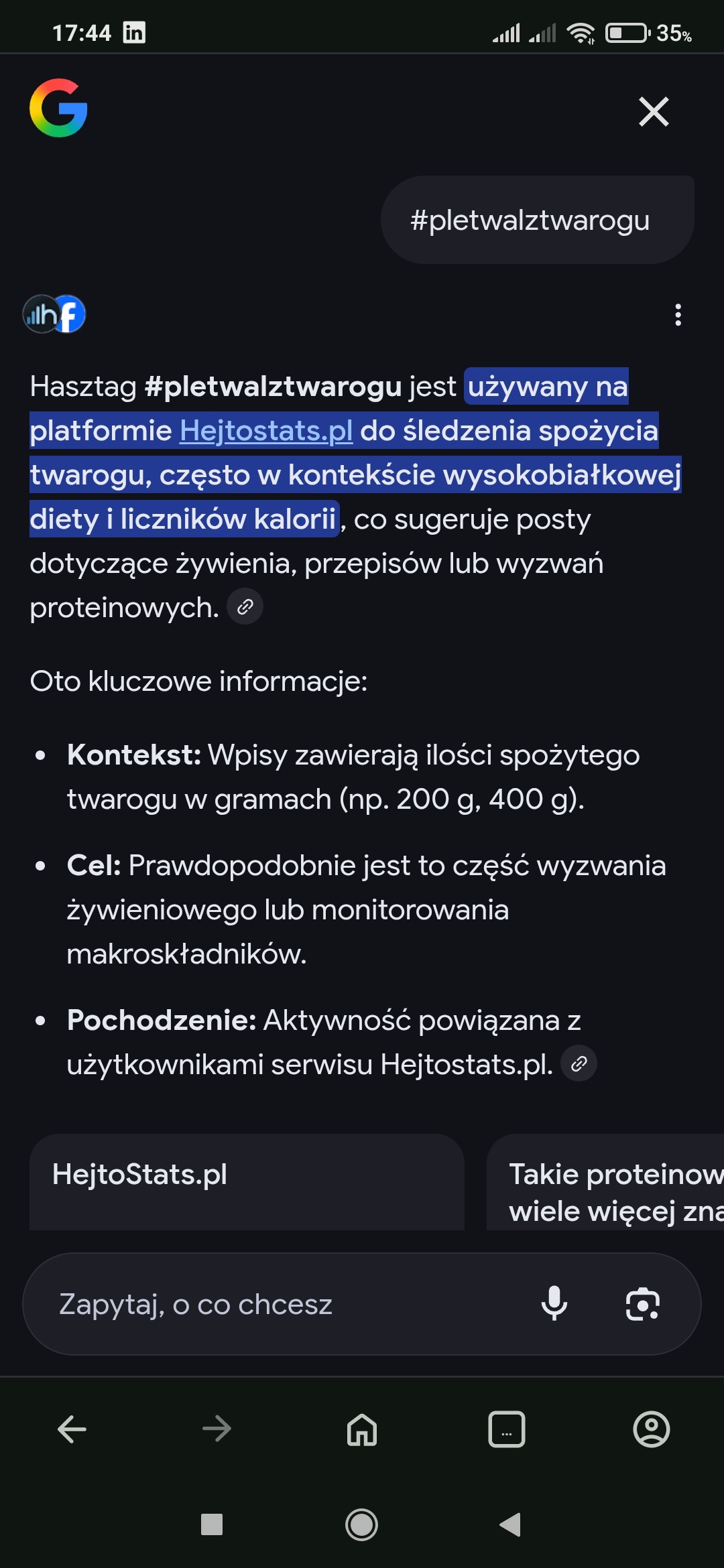Tap link icon after "proteinowych."
Screen dimensions: 724x1568
[245, 607]
